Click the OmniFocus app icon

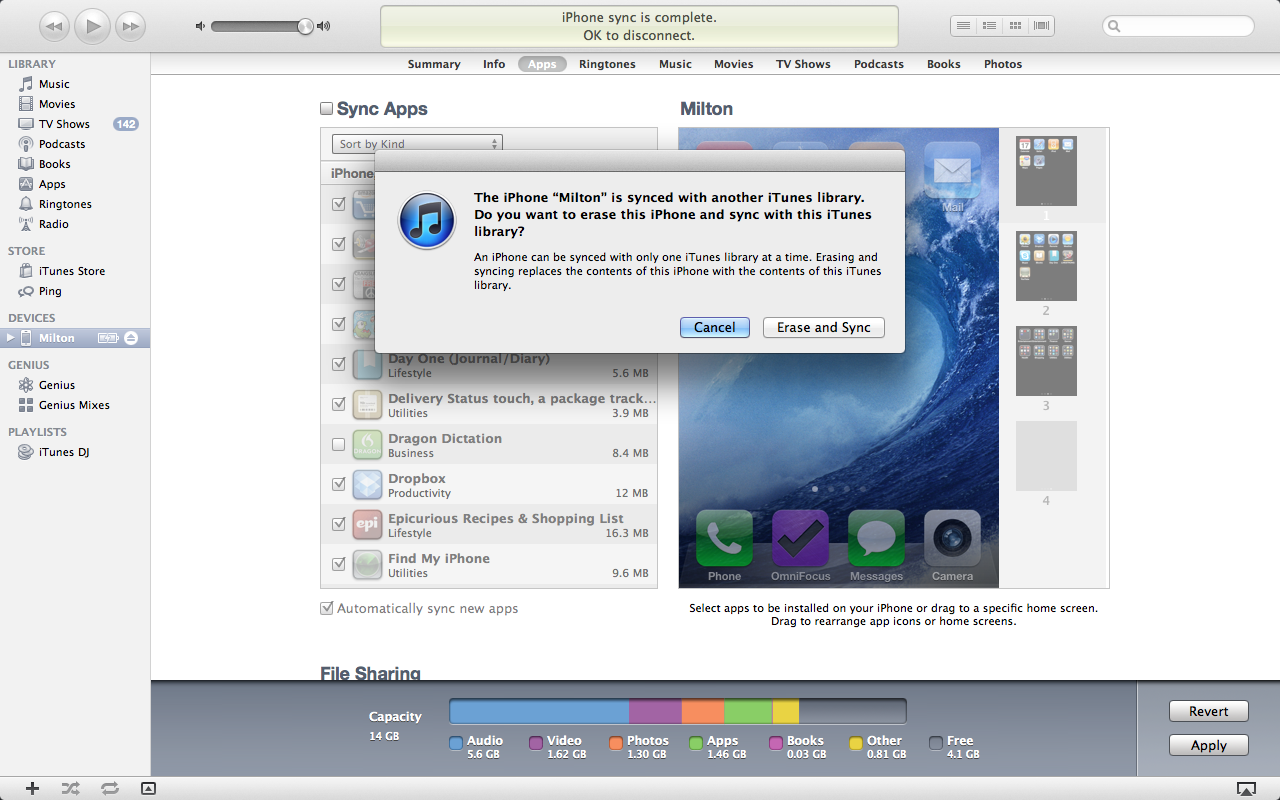[x=800, y=539]
